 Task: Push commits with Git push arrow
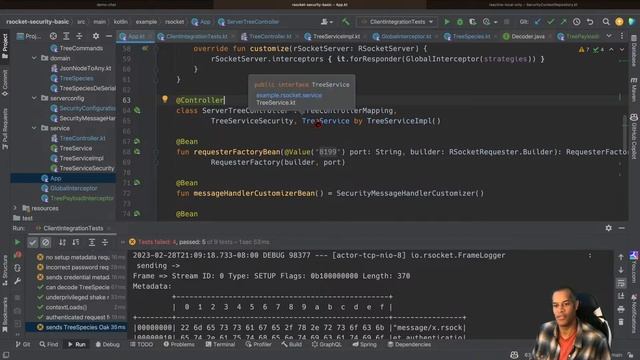563,22
